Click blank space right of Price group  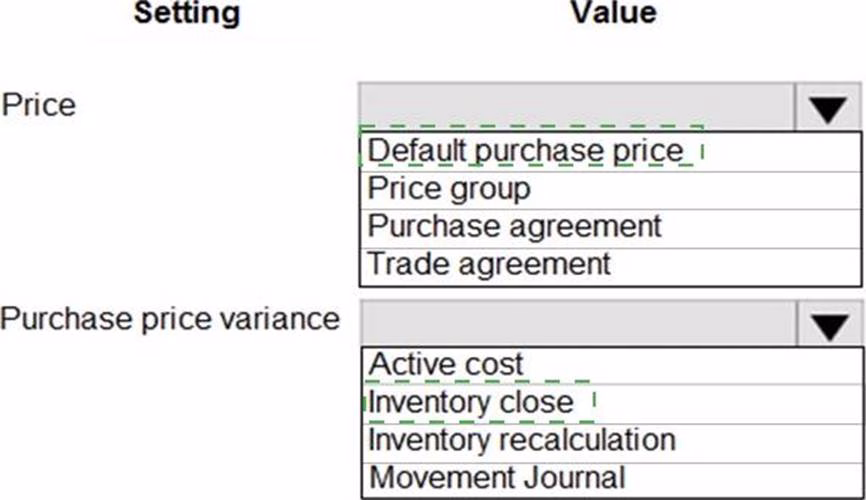(700, 189)
